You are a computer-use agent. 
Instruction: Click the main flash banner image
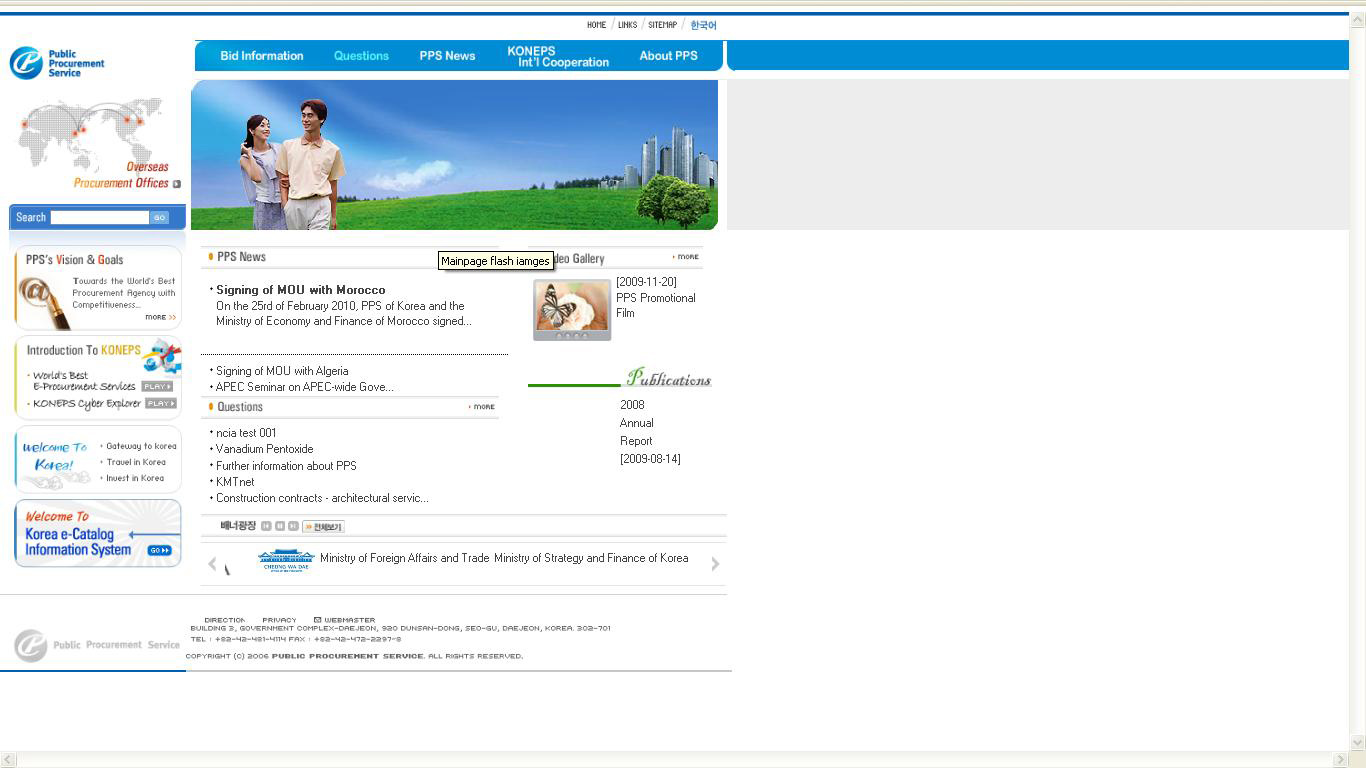pos(454,155)
